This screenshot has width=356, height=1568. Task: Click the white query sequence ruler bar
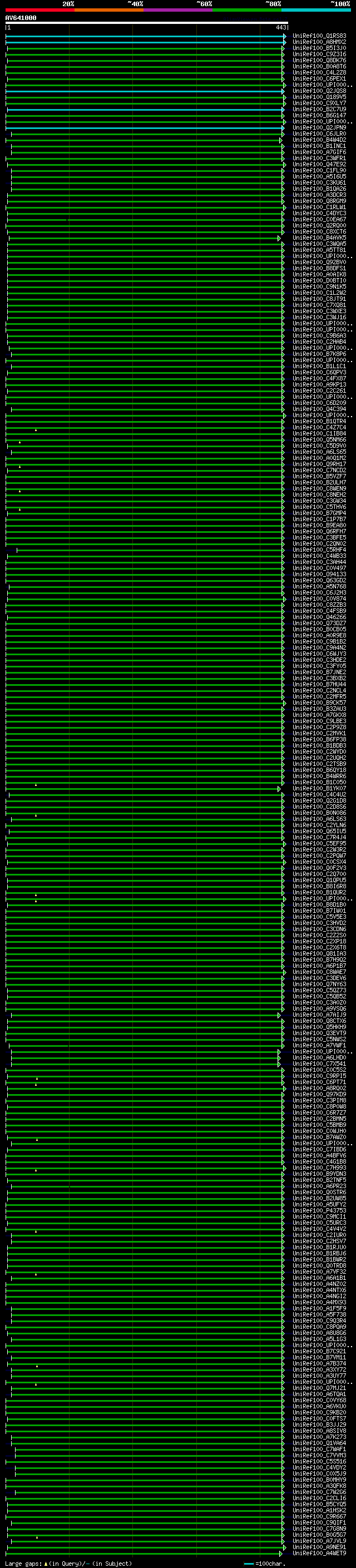point(147,22)
